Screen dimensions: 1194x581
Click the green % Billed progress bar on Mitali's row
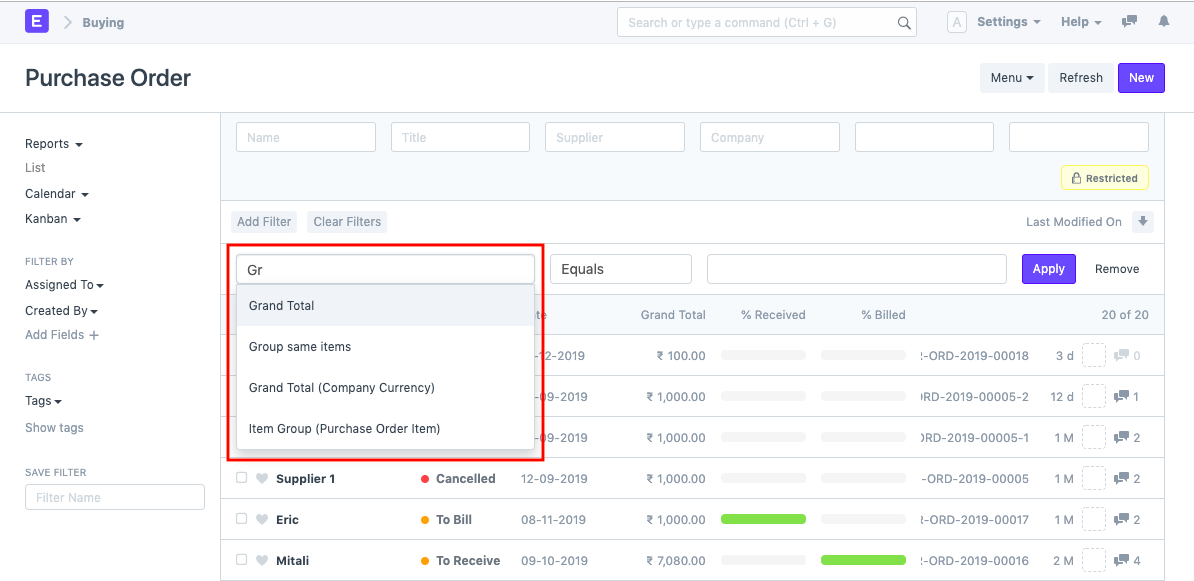(x=863, y=560)
